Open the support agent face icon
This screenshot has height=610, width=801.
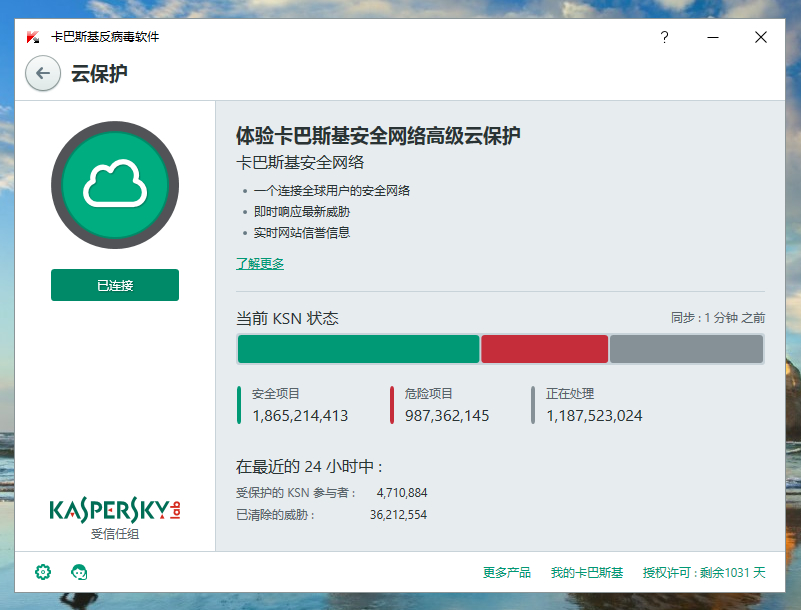click(x=79, y=572)
